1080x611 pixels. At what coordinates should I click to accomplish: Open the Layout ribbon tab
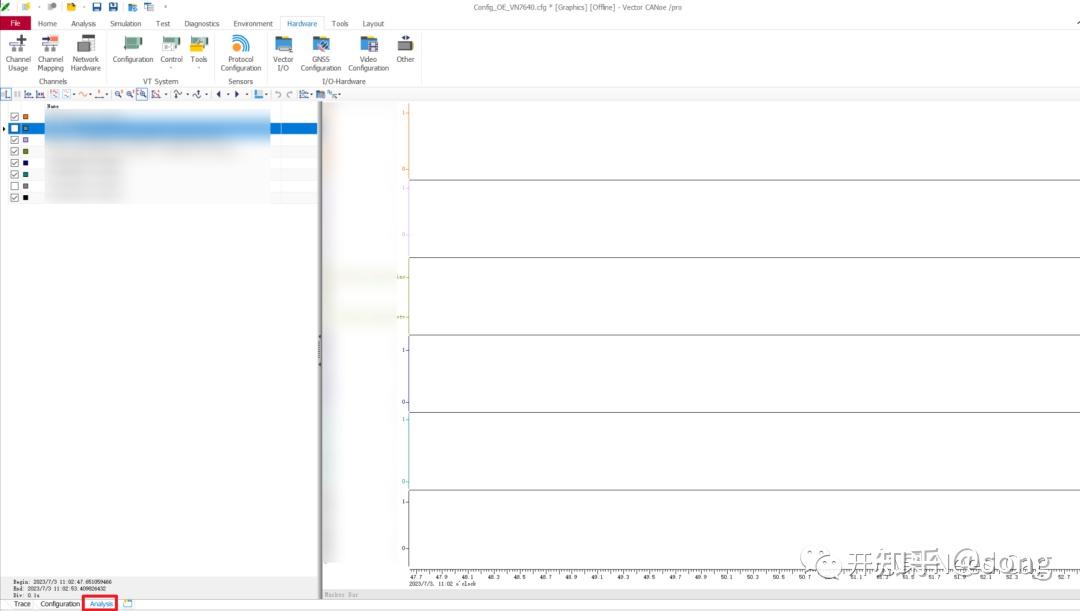point(373,23)
